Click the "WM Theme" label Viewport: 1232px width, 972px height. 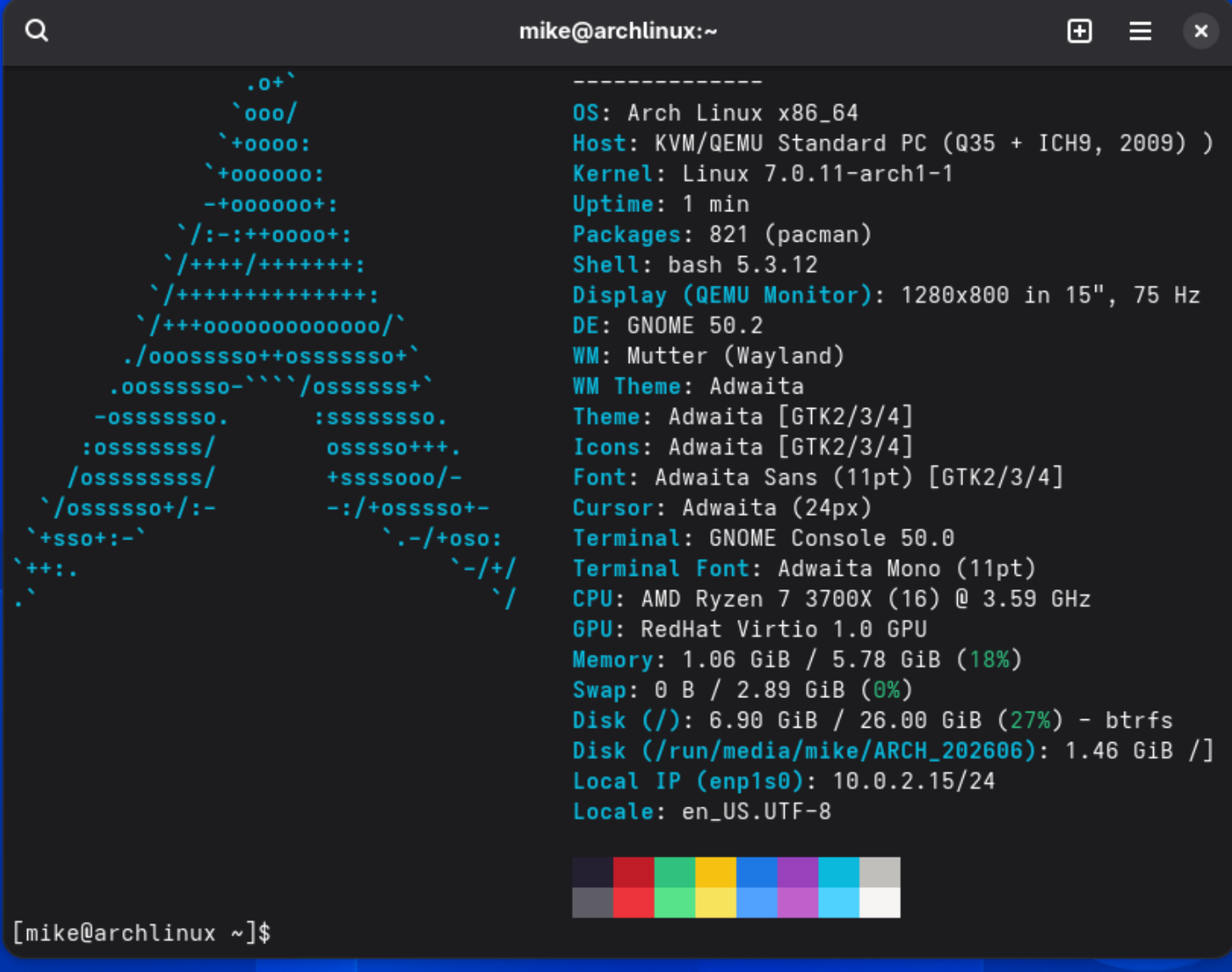click(x=627, y=387)
